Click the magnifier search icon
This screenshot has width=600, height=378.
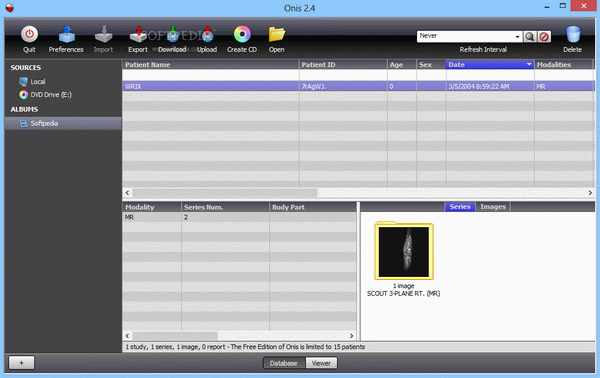(530, 37)
